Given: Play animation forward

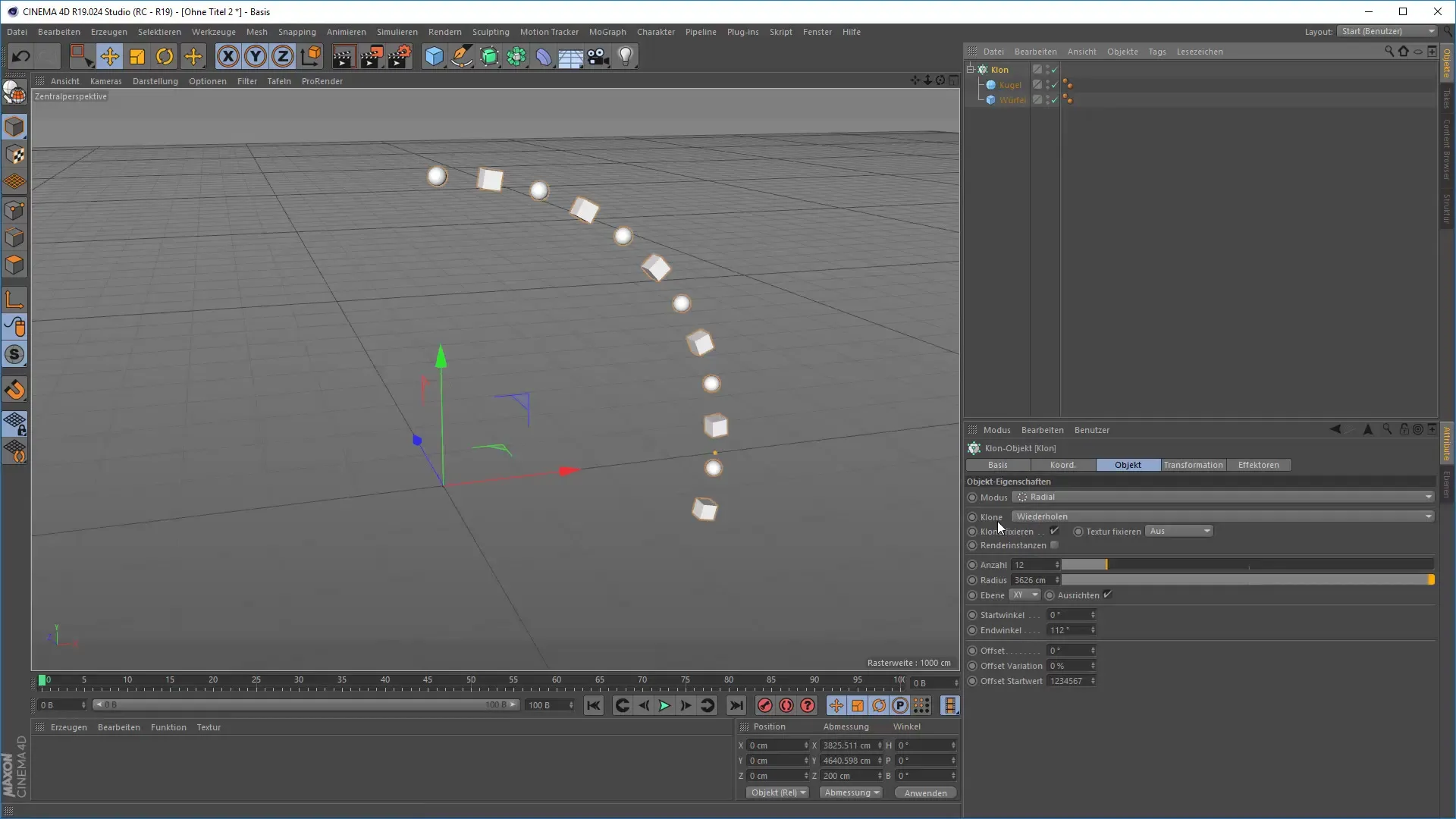Looking at the screenshot, I should coord(664,705).
